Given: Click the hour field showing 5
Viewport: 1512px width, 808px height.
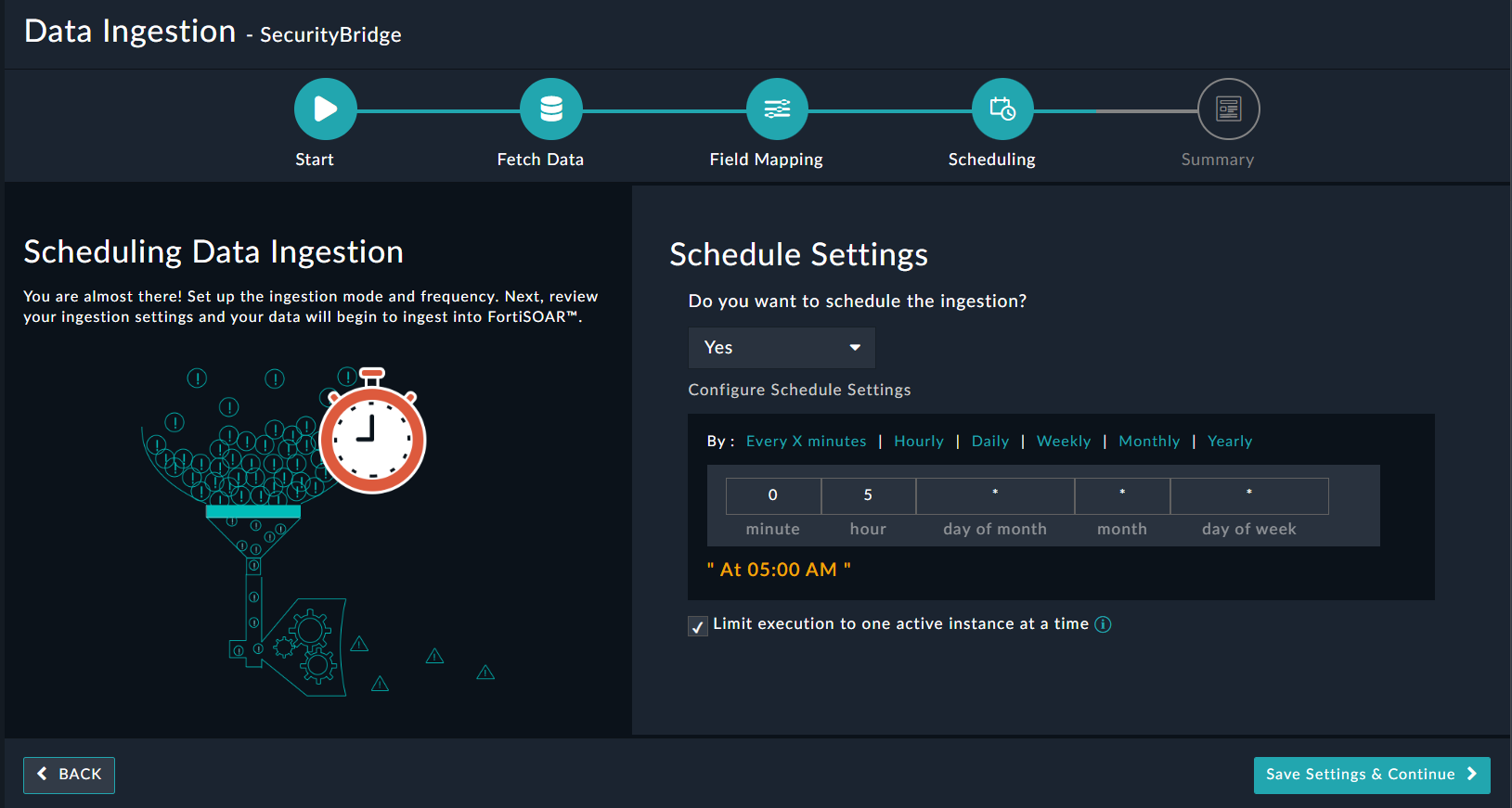Looking at the screenshot, I should 868,495.
